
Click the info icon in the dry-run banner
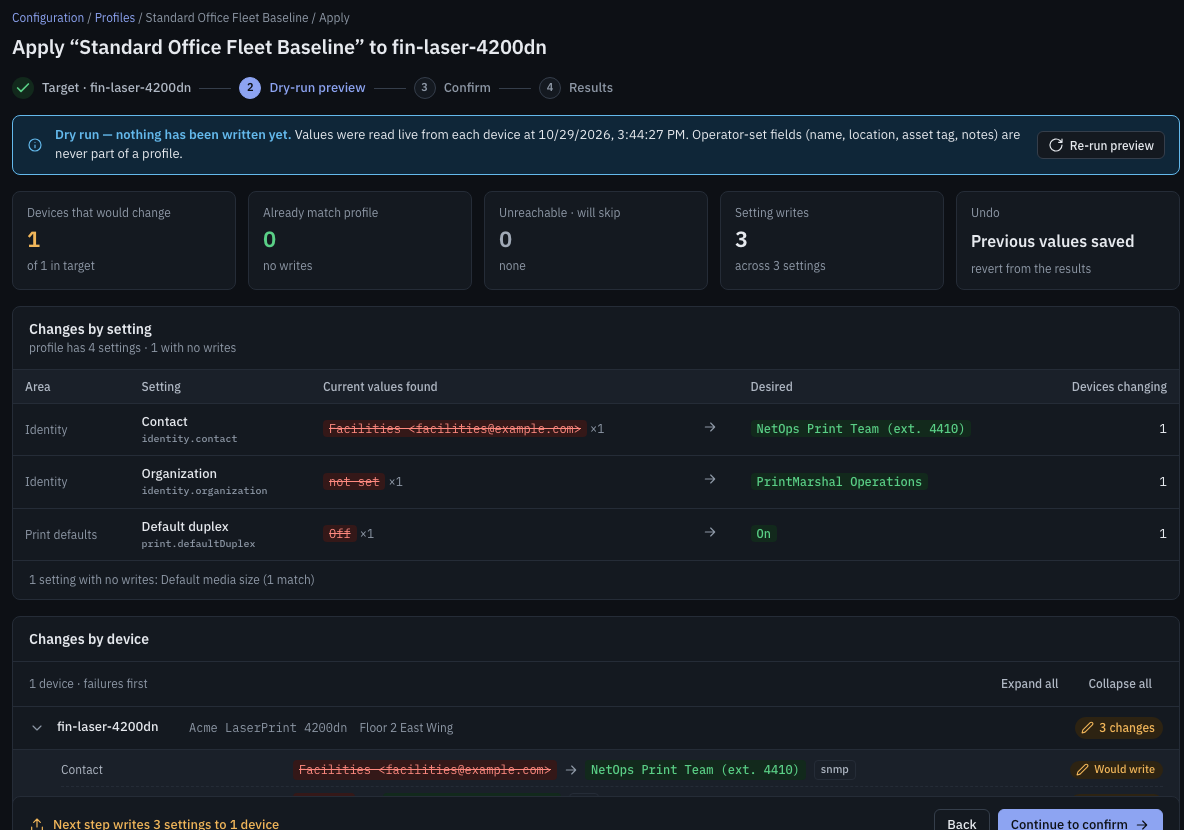coord(35,145)
